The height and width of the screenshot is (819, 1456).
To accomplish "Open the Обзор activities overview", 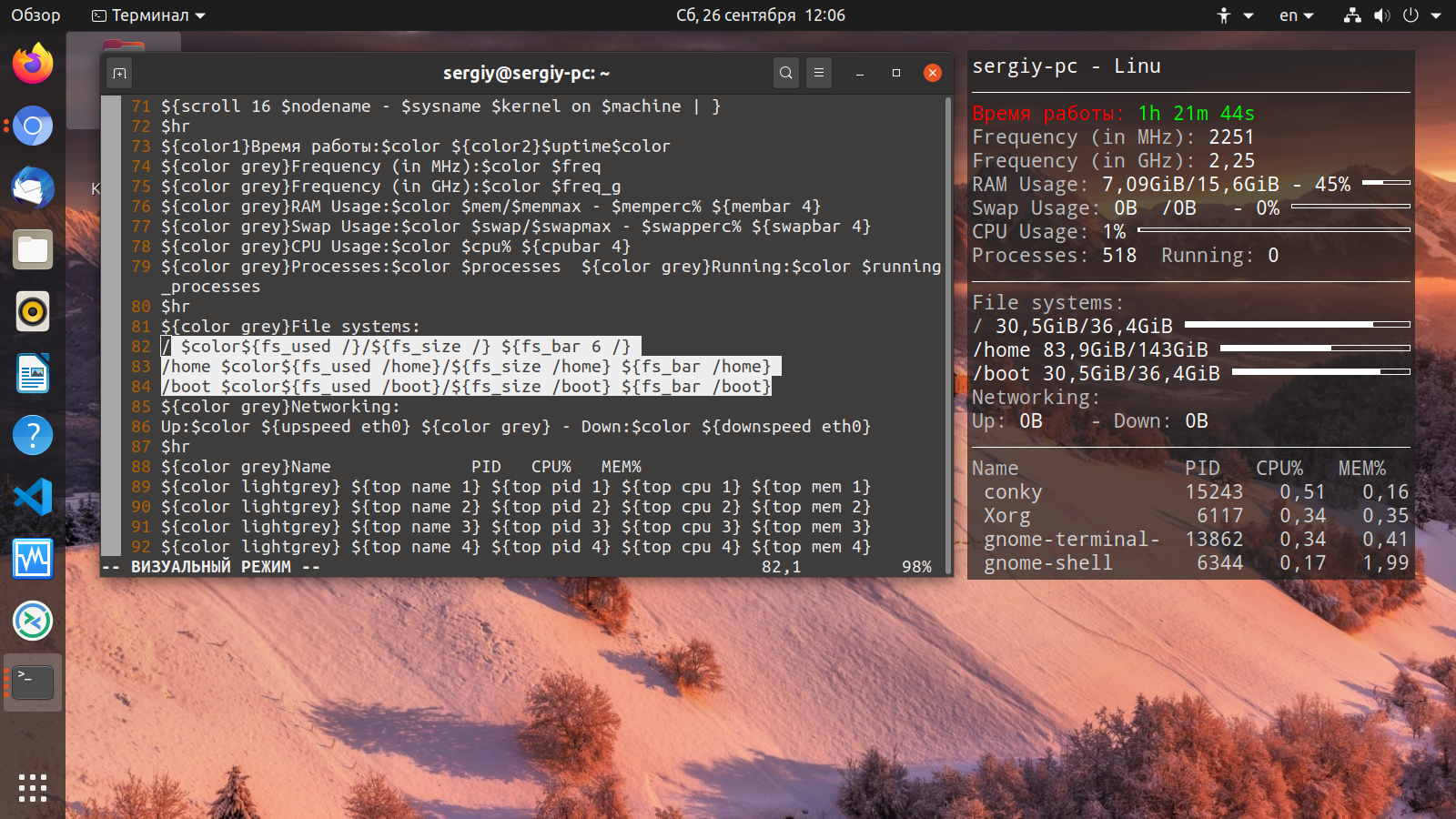I will point(35,15).
